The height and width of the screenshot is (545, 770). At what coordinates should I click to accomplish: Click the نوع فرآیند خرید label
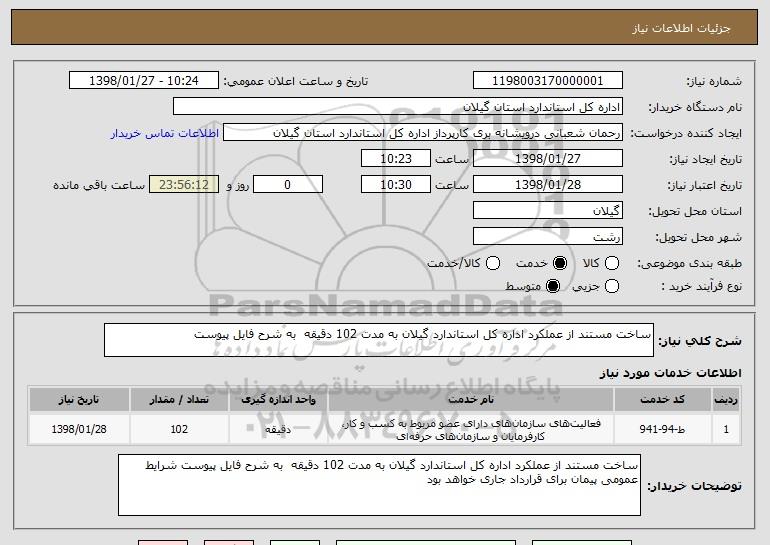coord(702,286)
